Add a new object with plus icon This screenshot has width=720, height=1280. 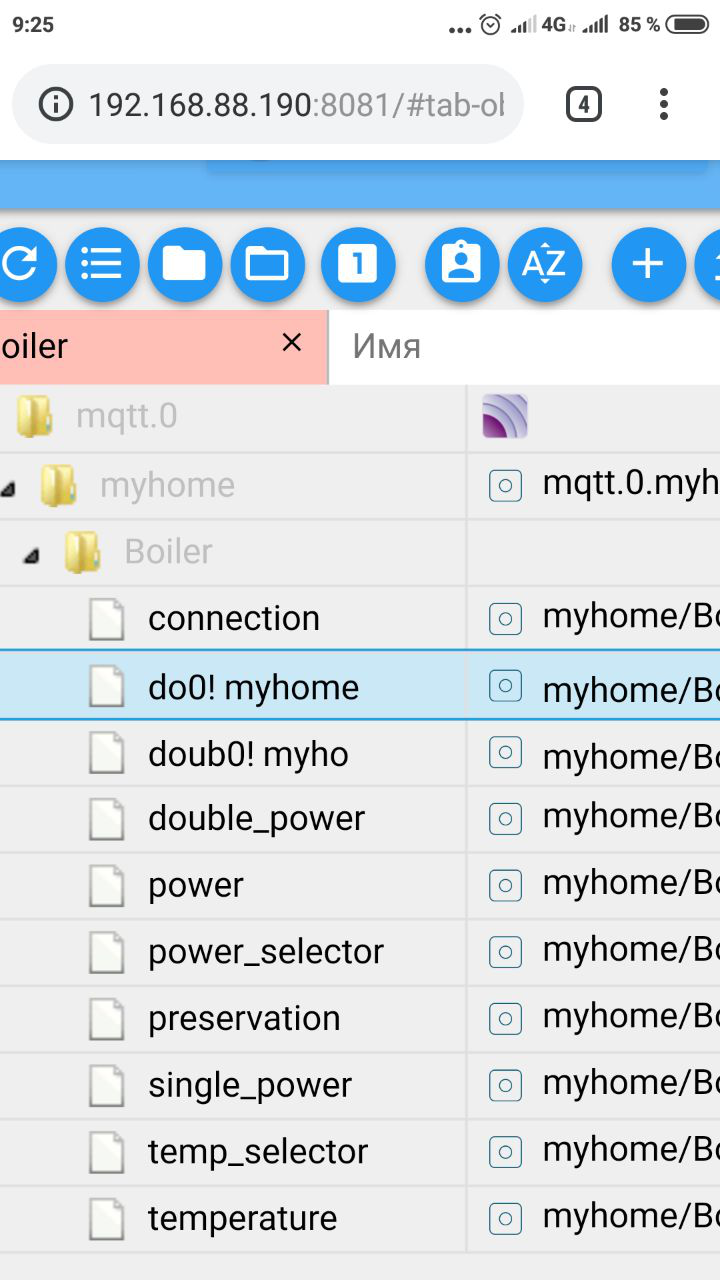[648, 264]
